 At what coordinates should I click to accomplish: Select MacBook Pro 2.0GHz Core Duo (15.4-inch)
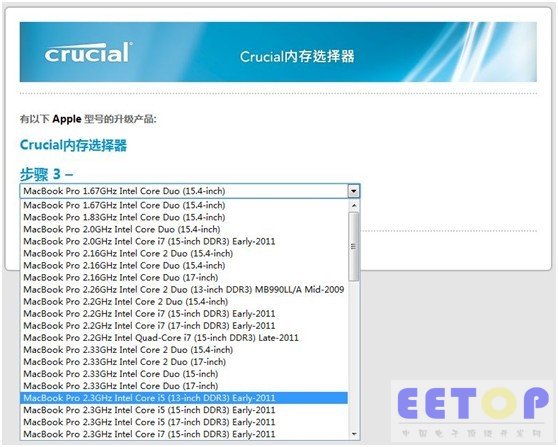tap(184, 229)
